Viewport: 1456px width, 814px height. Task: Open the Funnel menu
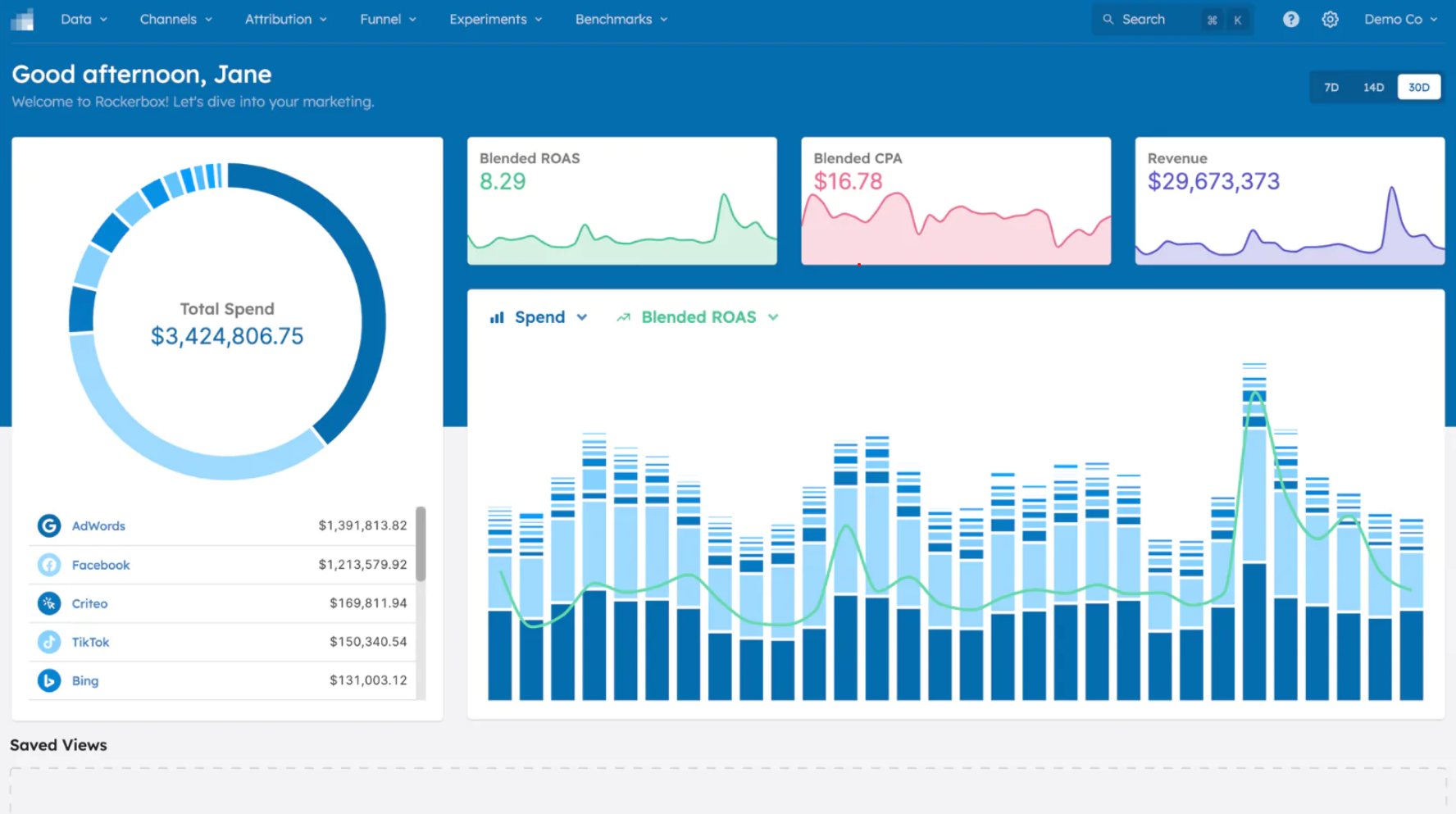point(388,20)
